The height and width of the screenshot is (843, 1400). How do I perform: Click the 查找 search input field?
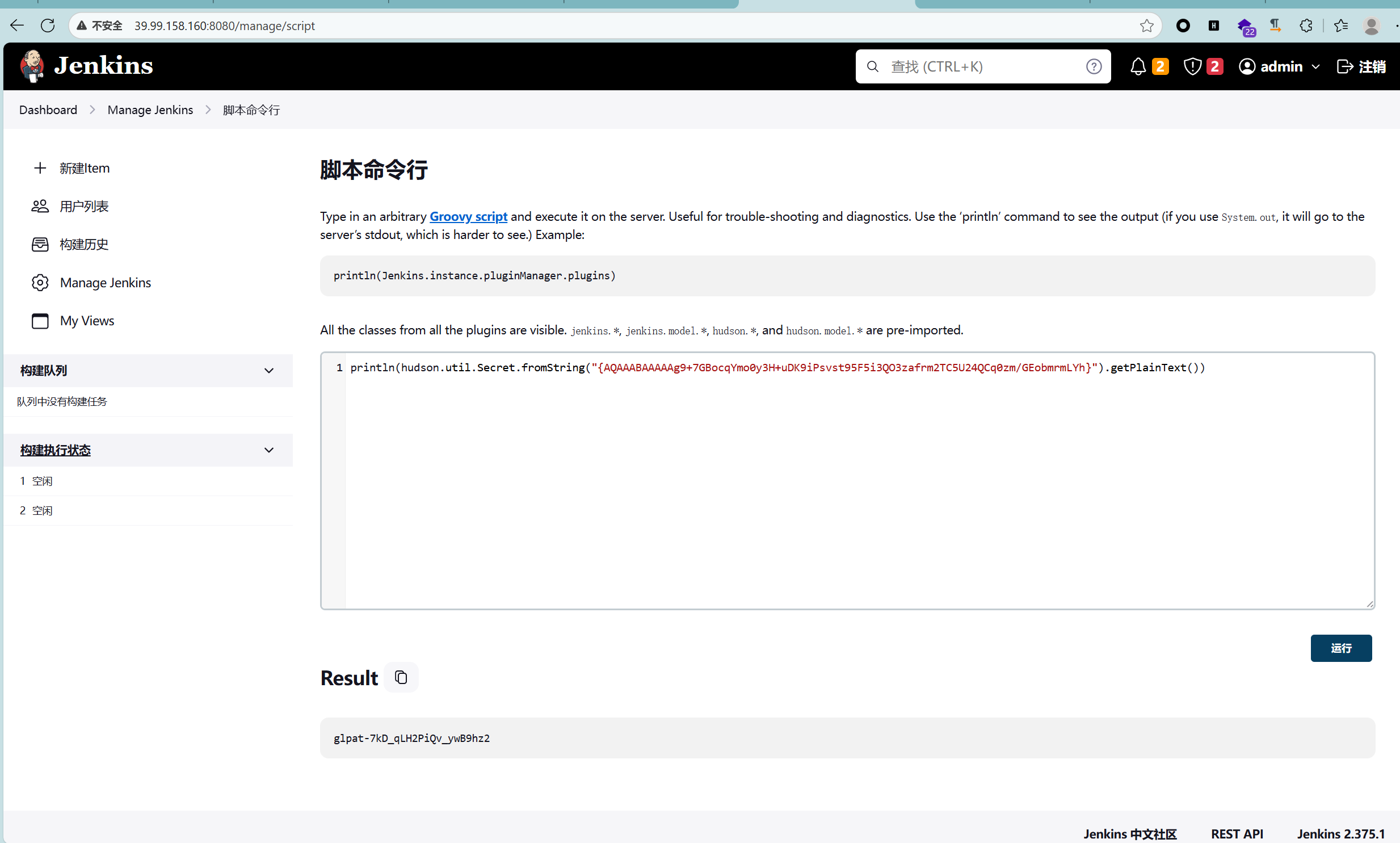[x=977, y=66]
